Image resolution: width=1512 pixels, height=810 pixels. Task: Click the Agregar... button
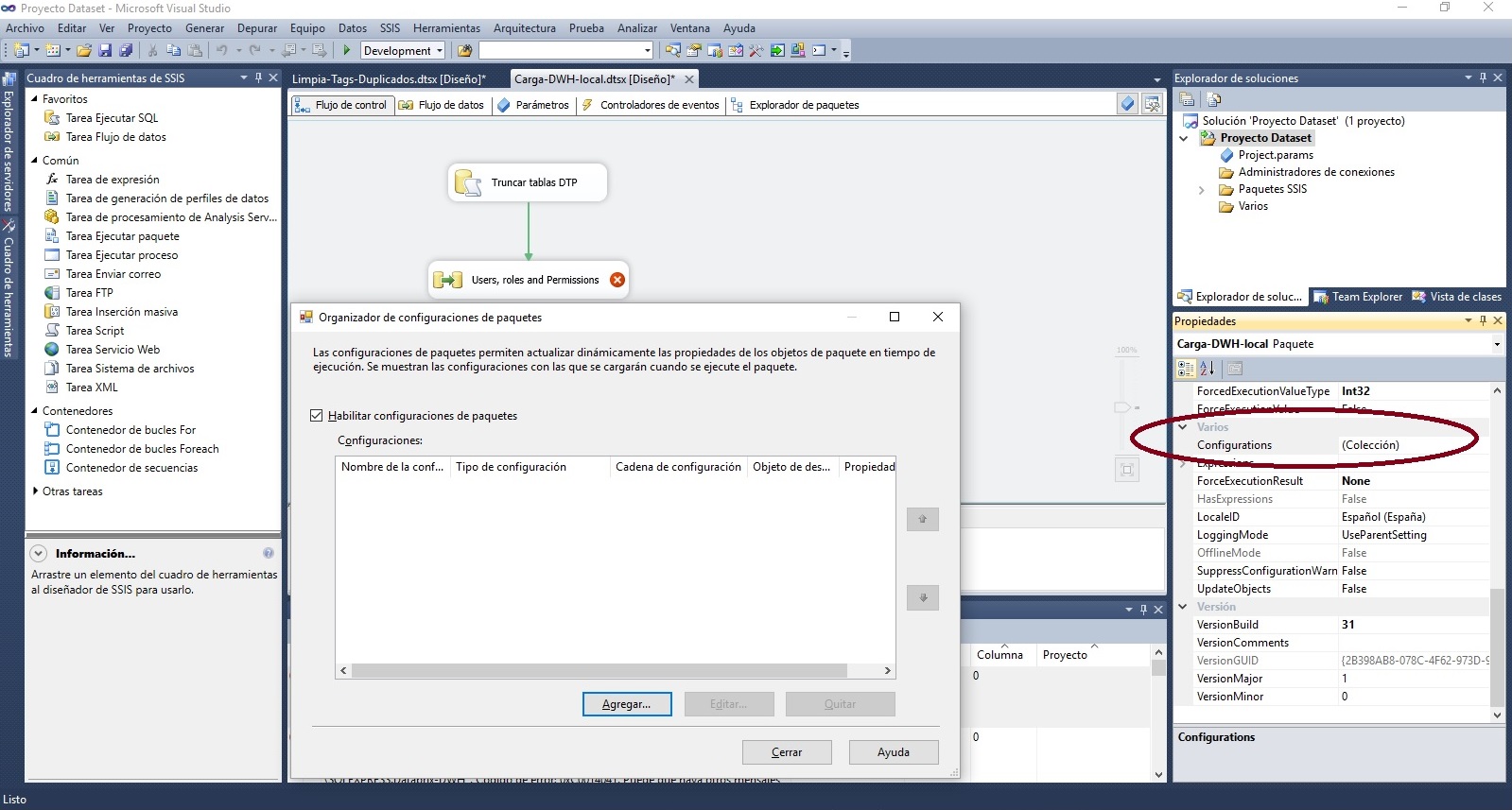627,704
